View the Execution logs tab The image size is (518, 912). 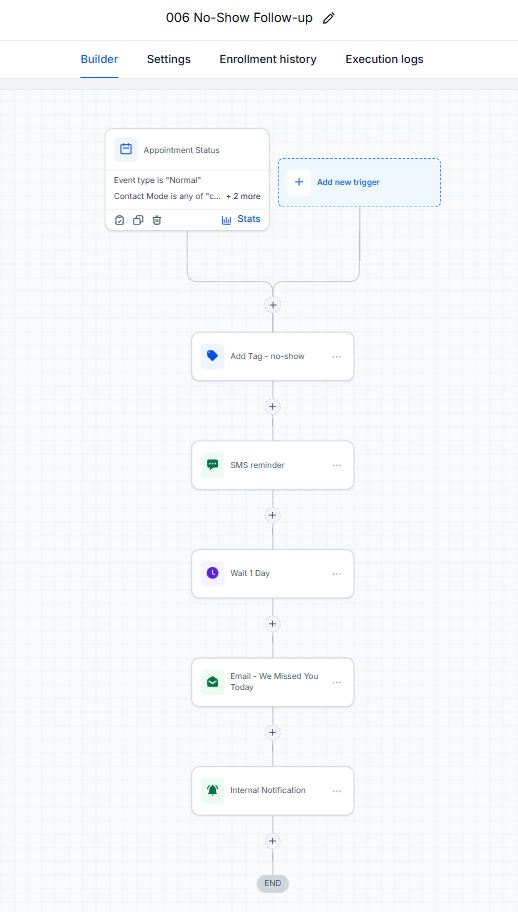(384, 59)
